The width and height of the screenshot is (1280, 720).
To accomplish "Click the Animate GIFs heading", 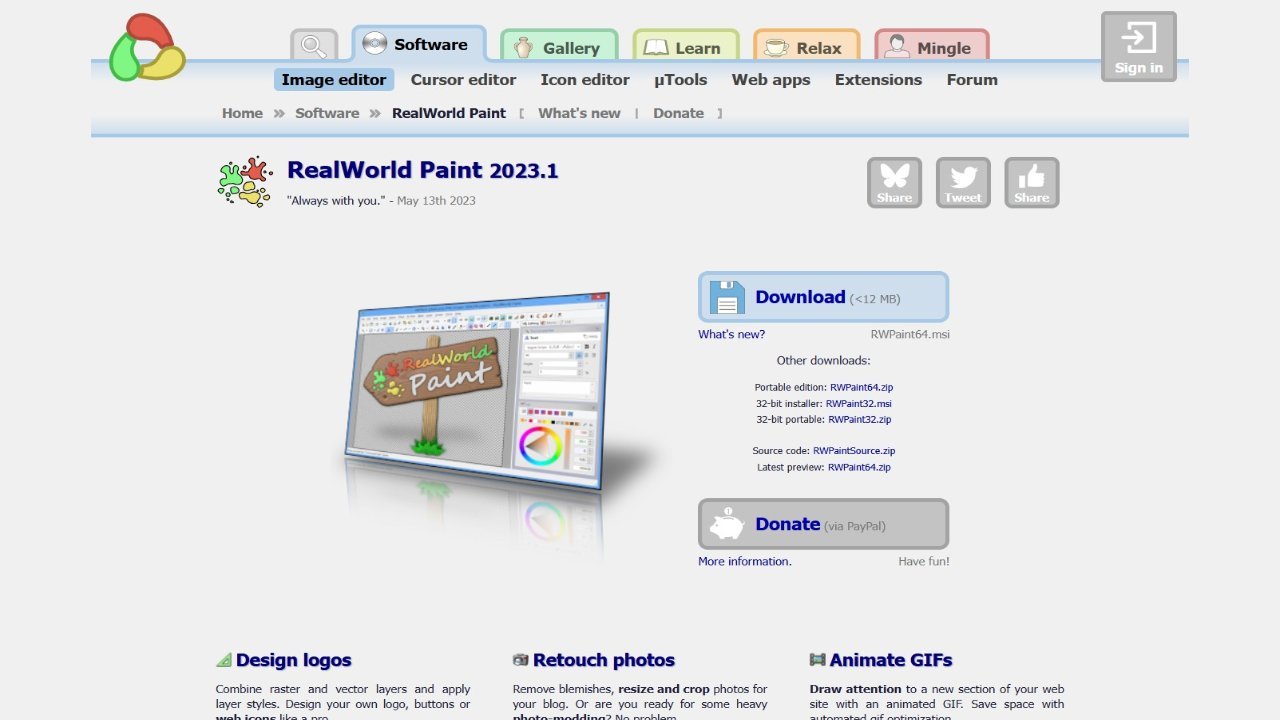I will [891, 660].
